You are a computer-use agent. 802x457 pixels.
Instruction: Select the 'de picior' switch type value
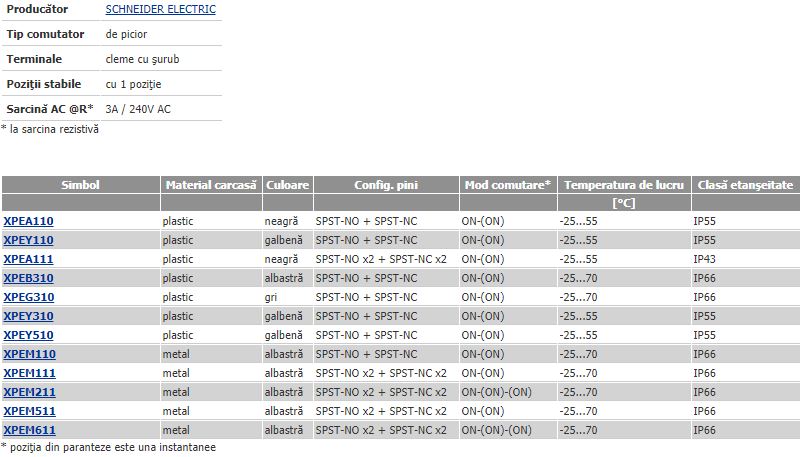(126, 34)
